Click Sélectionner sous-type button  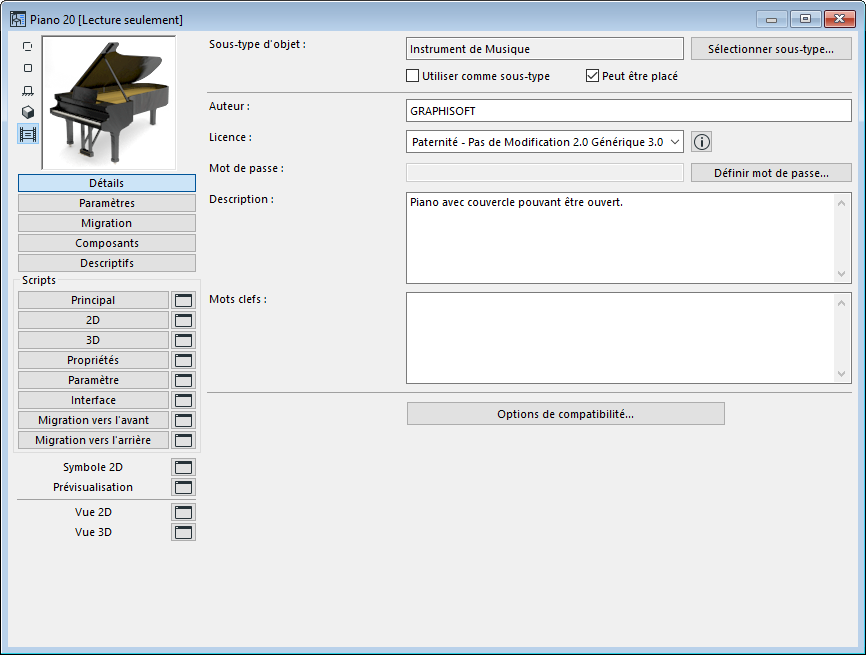[771, 49]
